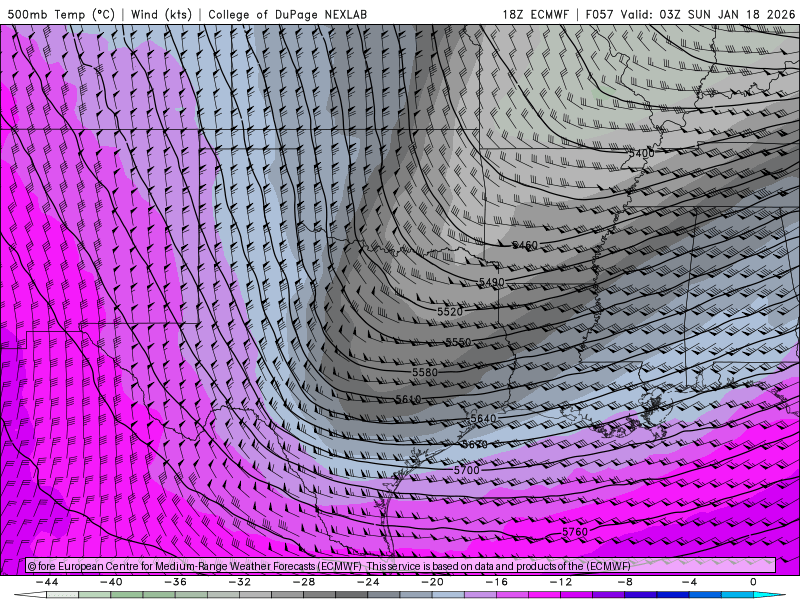This screenshot has height=600, width=800.
Task: Click the -28 value on the color scale
Action: (x=304, y=582)
